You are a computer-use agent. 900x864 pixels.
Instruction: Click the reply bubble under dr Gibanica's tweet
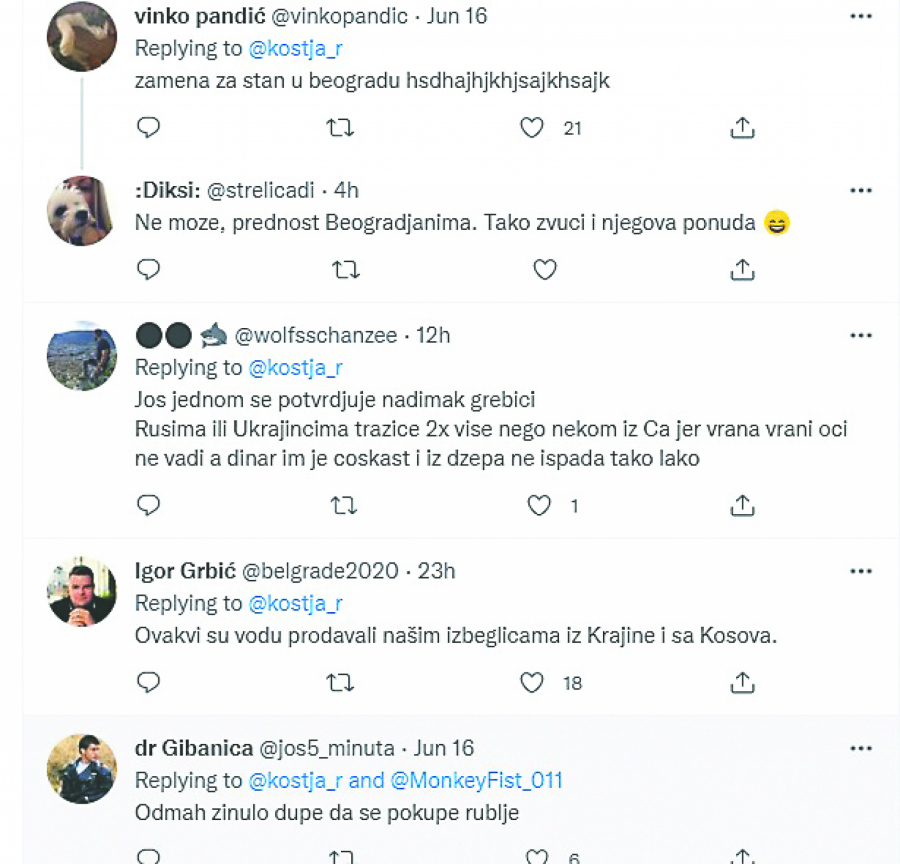(148, 855)
